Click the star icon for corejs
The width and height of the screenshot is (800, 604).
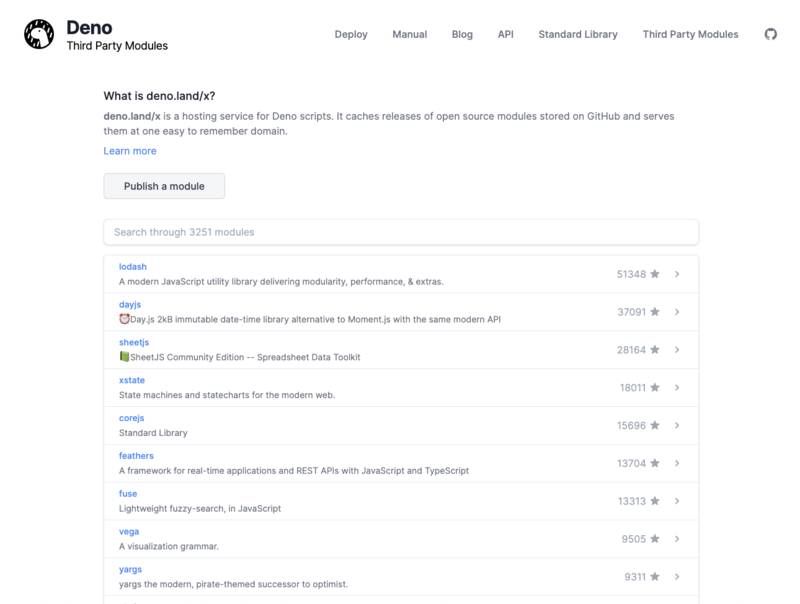pos(655,425)
